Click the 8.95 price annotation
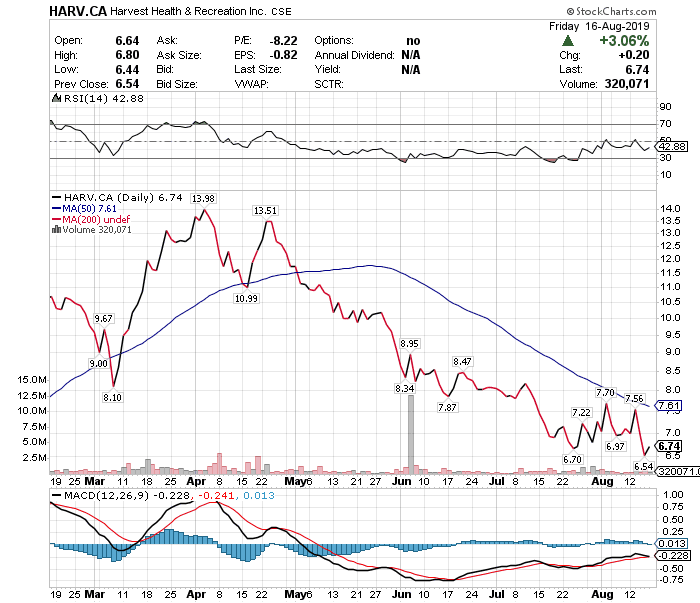700x603 pixels. point(409,344)
